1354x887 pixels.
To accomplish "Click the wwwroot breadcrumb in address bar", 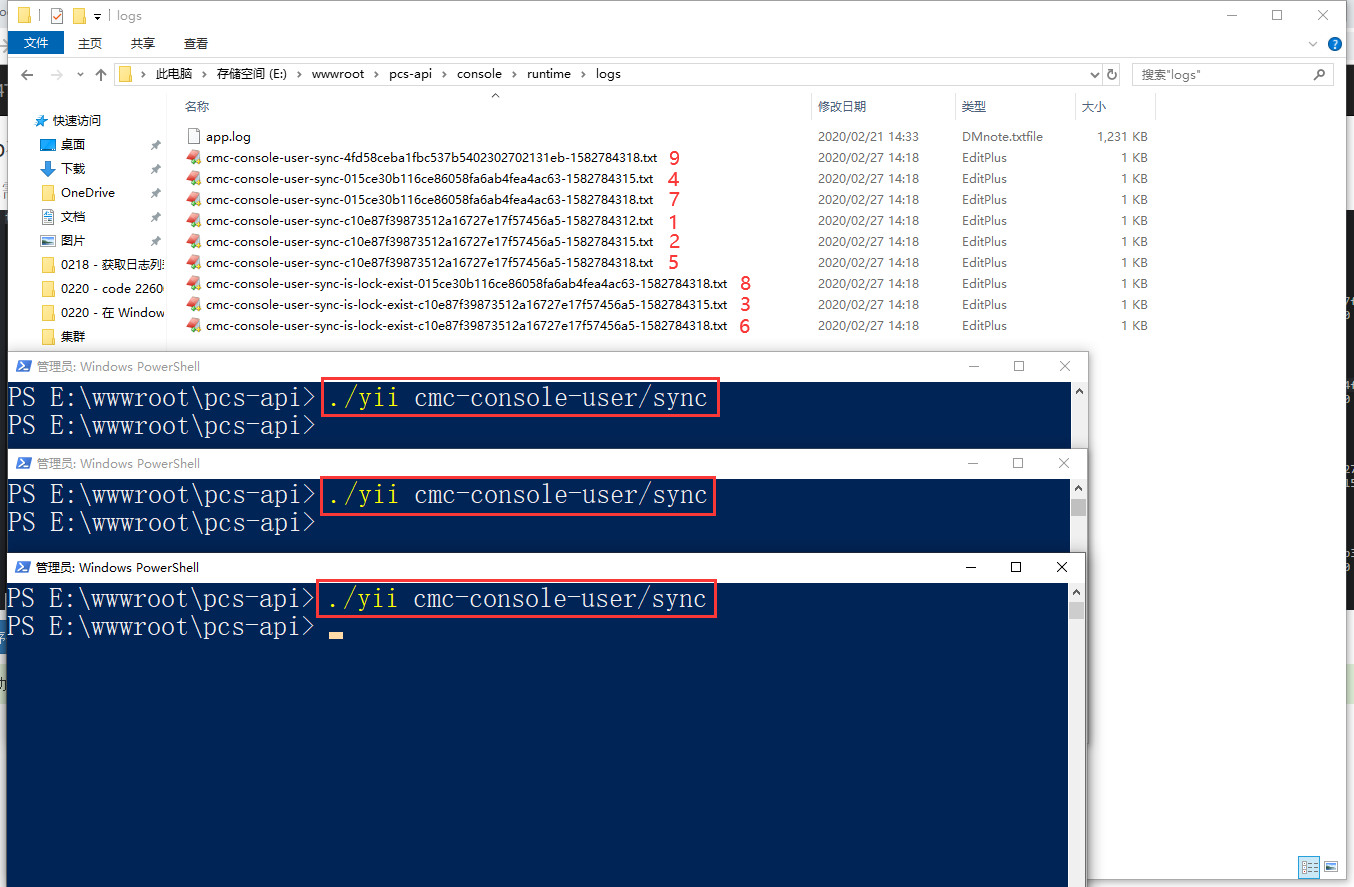I will point(339,74).
